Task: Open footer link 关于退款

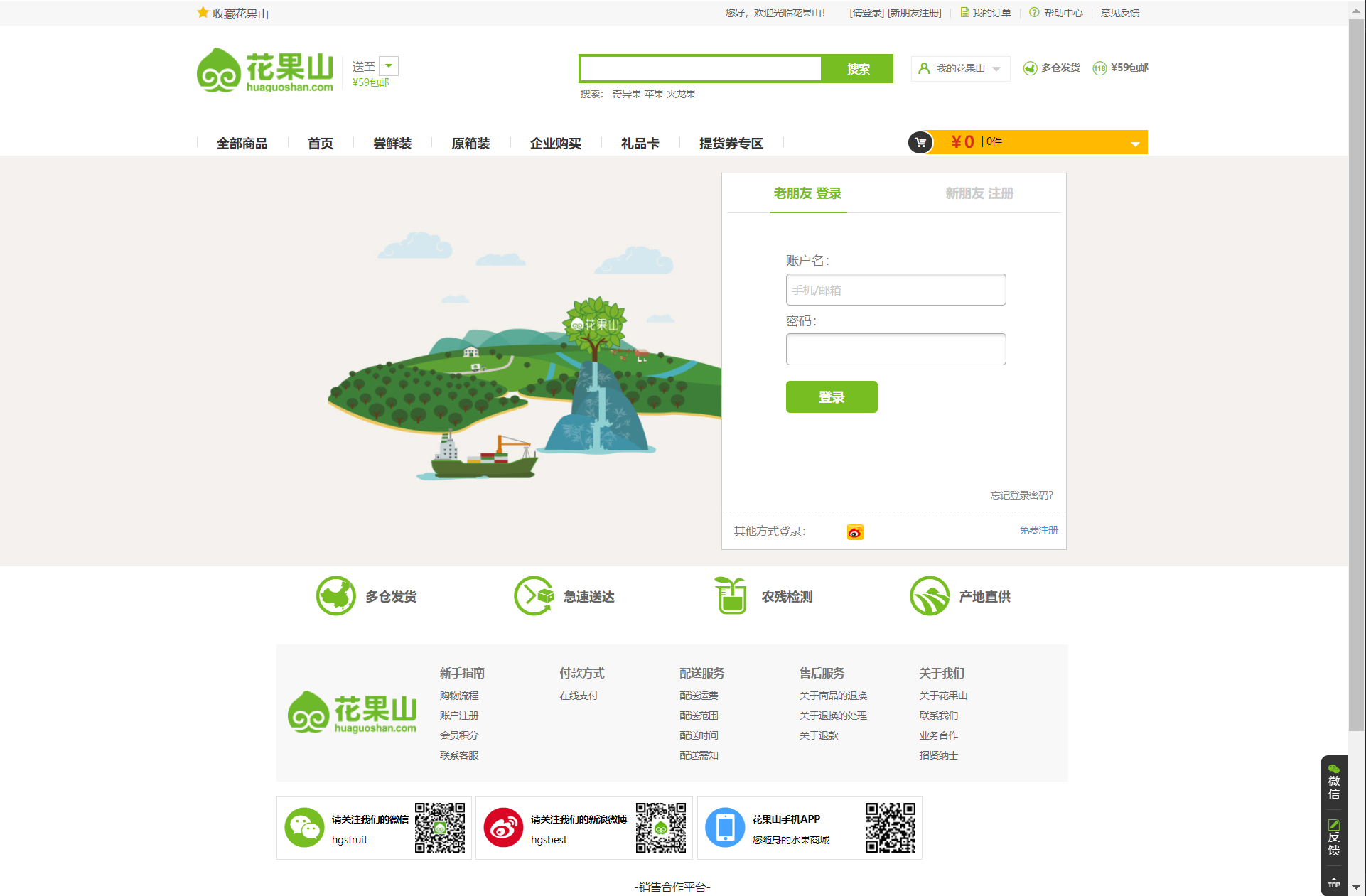Action: pos(819,735)
